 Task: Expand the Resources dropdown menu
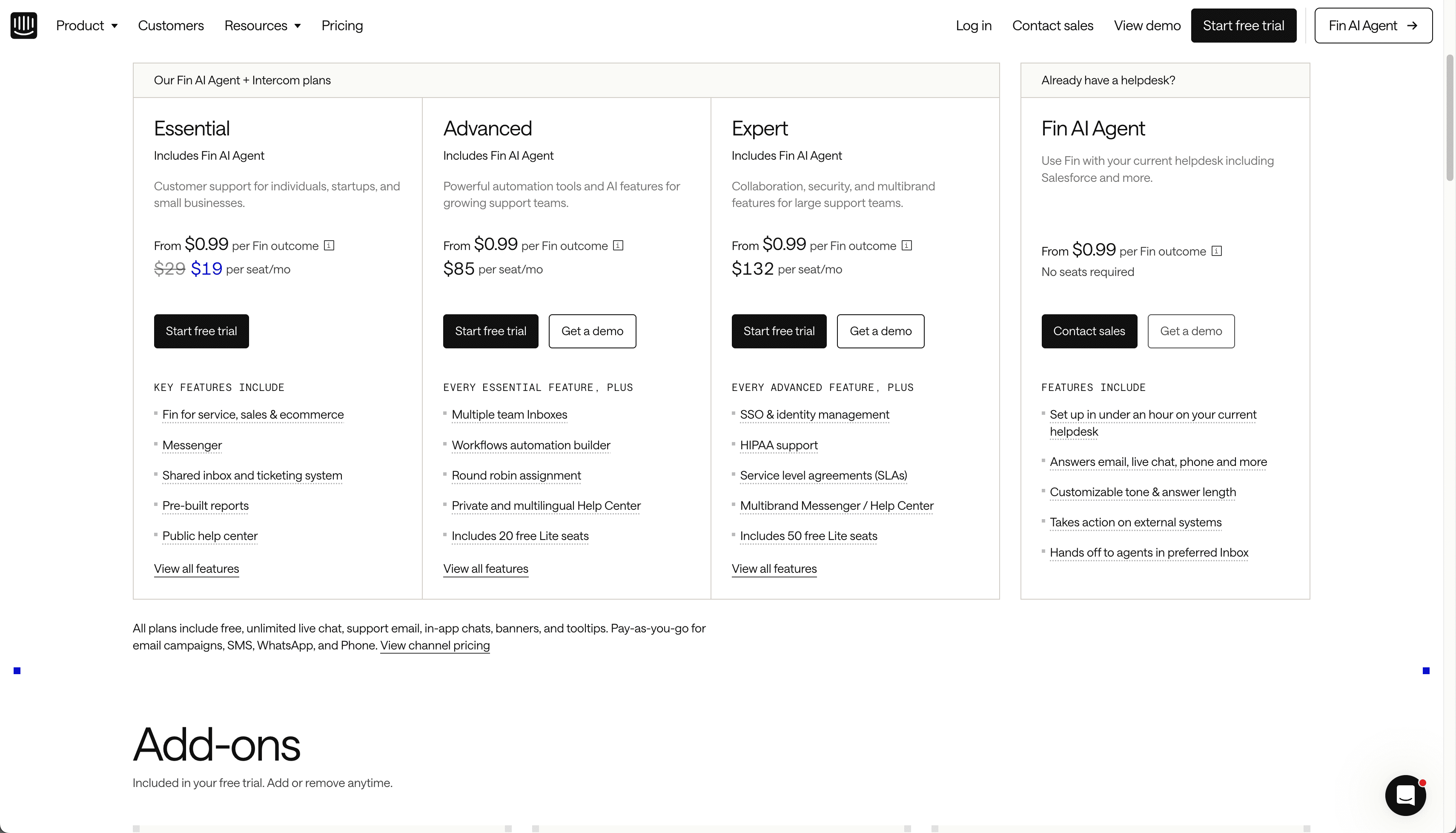(x=263, y=26)
